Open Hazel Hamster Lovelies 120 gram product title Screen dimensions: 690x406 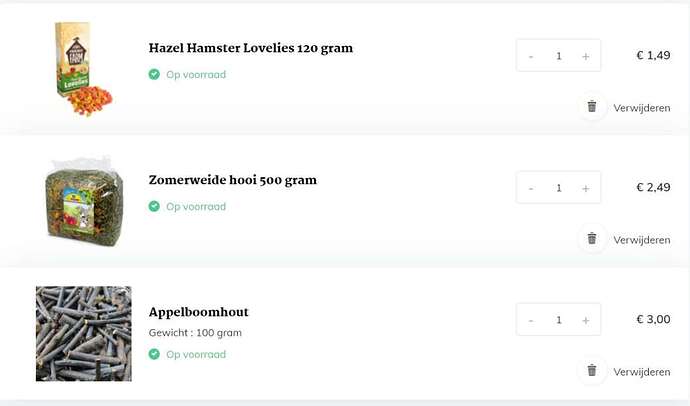click(251, 48)
